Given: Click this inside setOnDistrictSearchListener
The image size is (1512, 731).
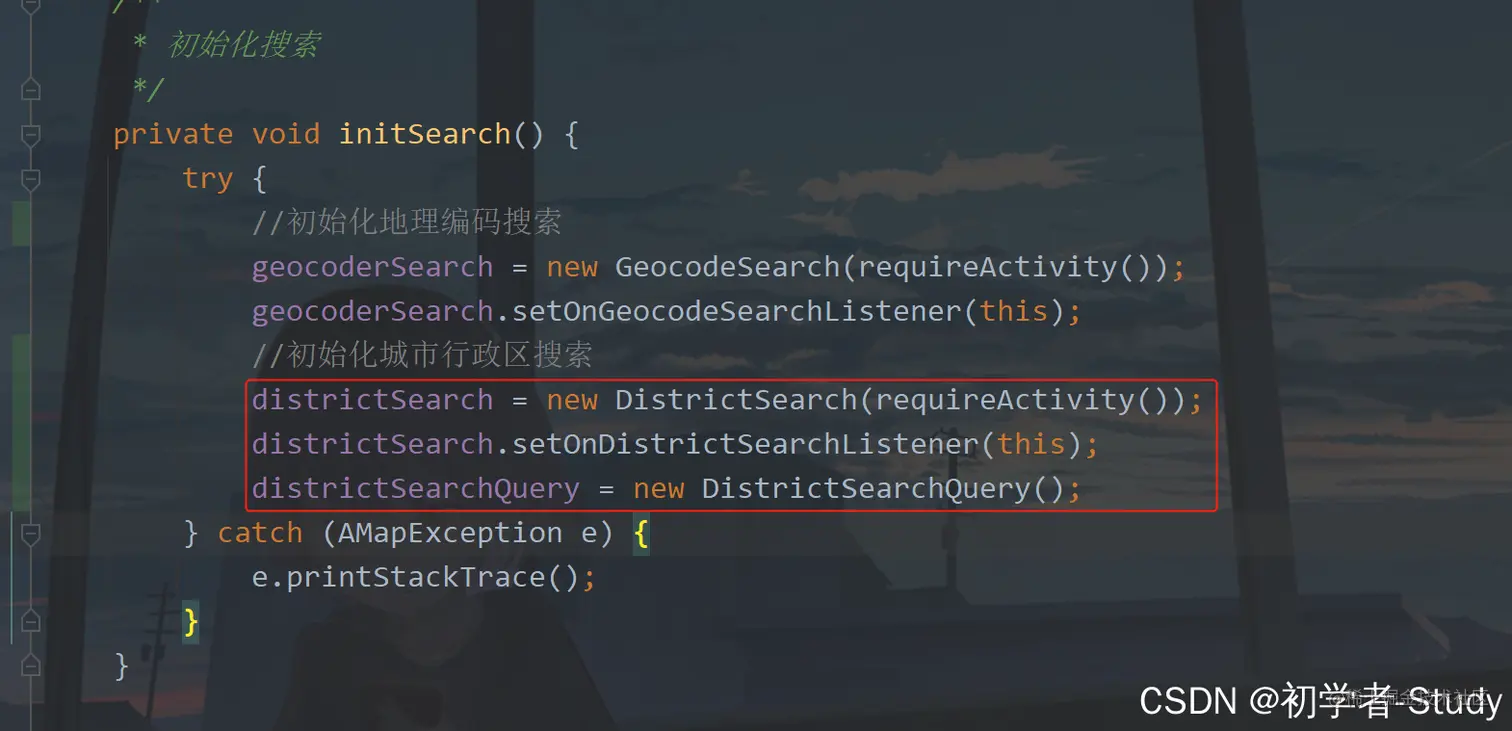Looking at the screenshot, I should click(1032, 444).
